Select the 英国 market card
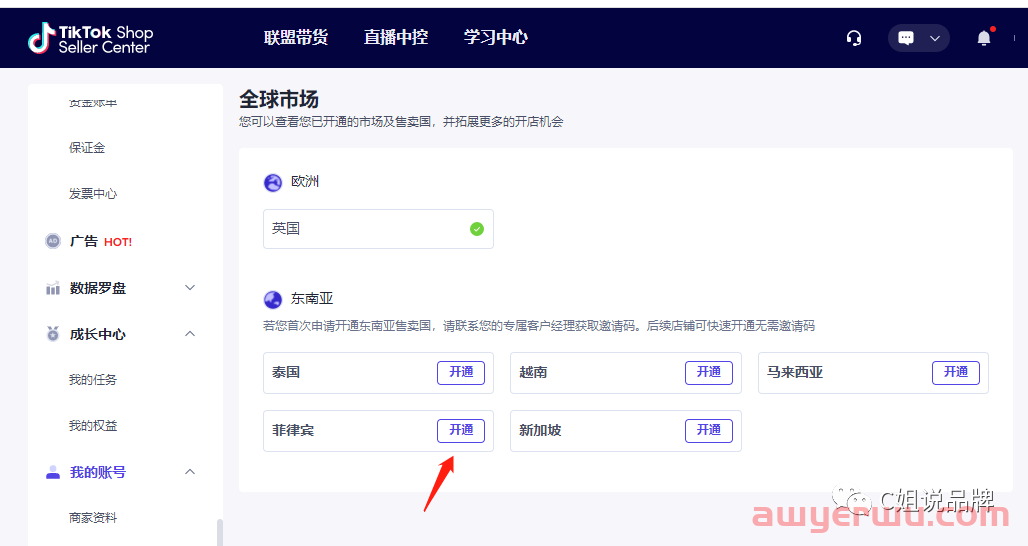1028x546 pixels. [x=378, y=229]
